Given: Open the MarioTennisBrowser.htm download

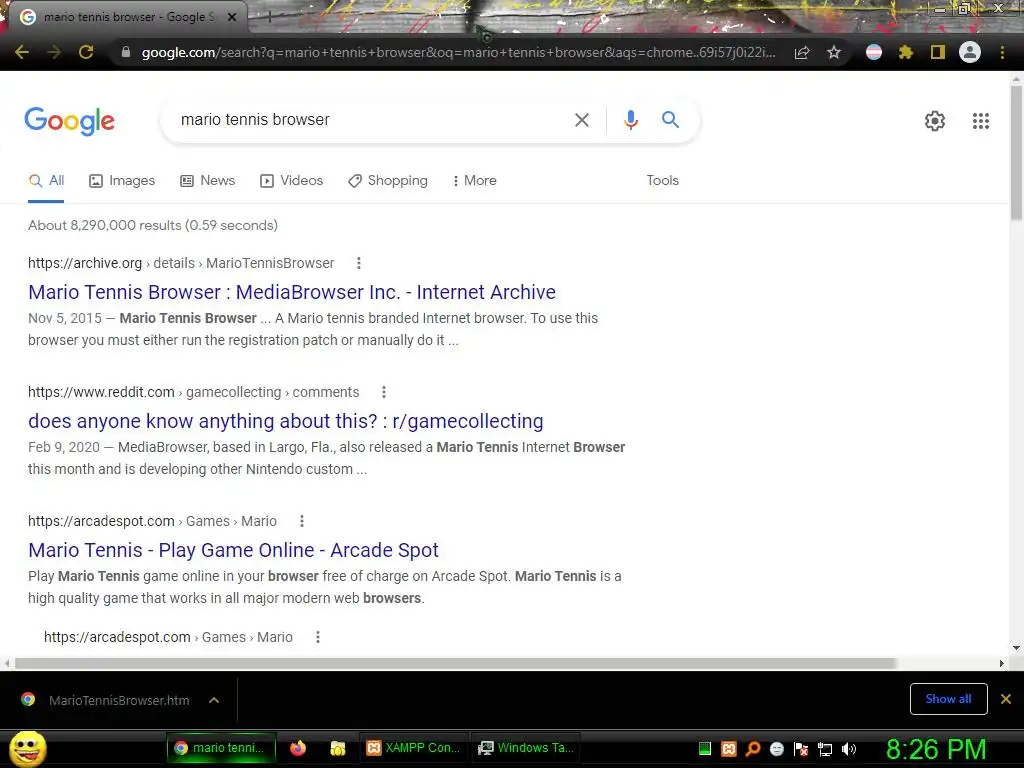Looking at the screenshot, I should (x=119, y=700).
